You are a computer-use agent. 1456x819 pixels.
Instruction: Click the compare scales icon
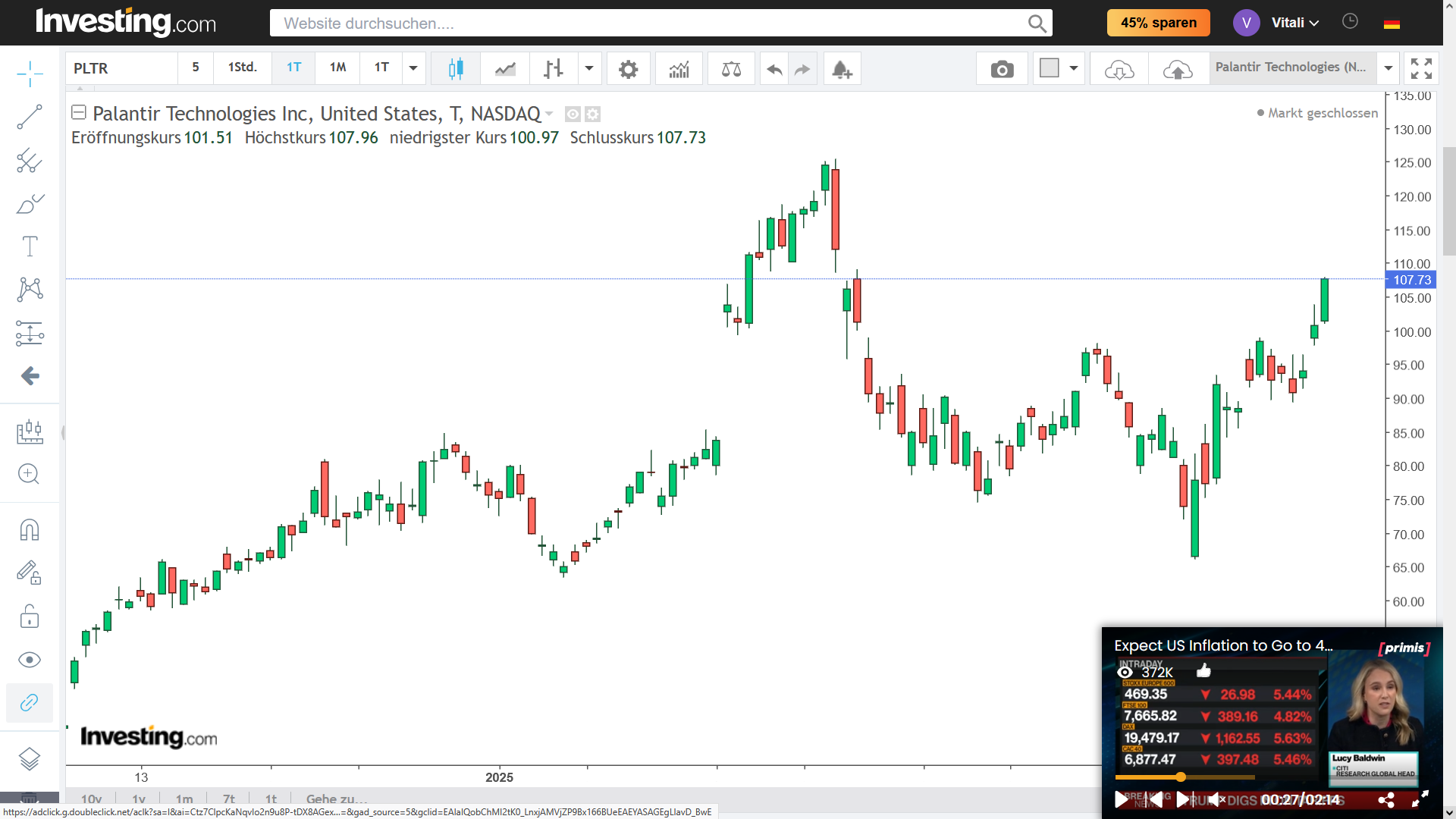pyautogui.click(x=731, y=69)
